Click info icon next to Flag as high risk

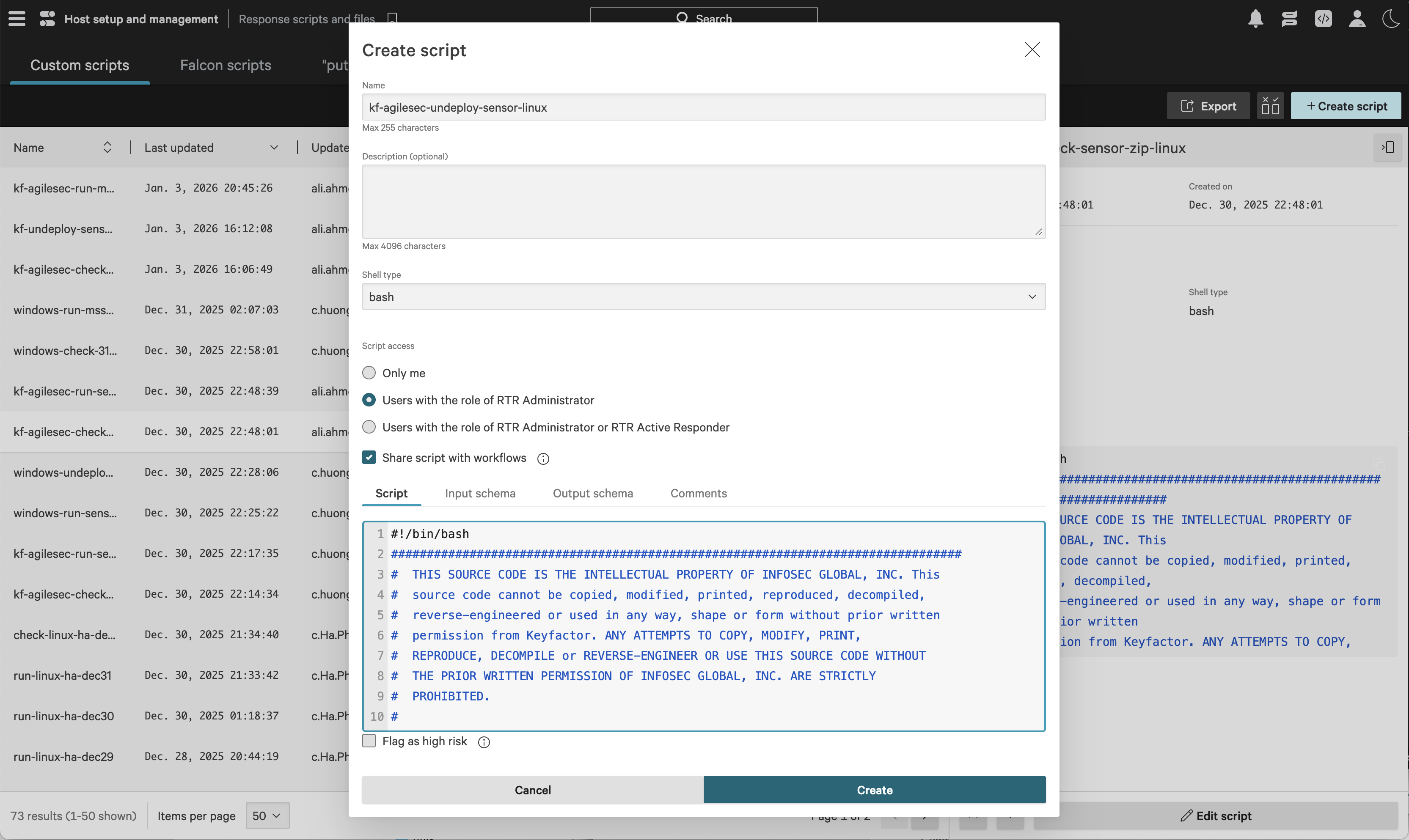click(x=484, y=742)
